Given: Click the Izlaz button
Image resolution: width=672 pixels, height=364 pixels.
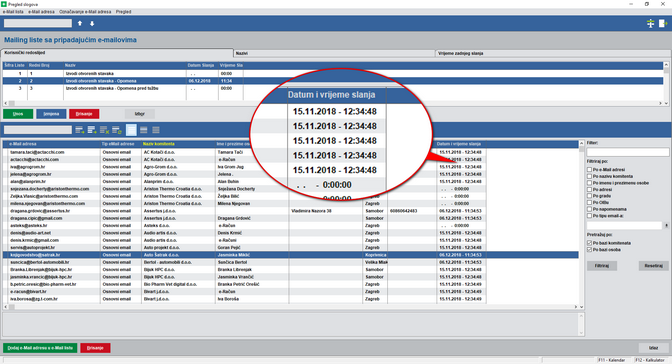Looking at the screenshot, I should pyautogui.click(x=653, y=348).
